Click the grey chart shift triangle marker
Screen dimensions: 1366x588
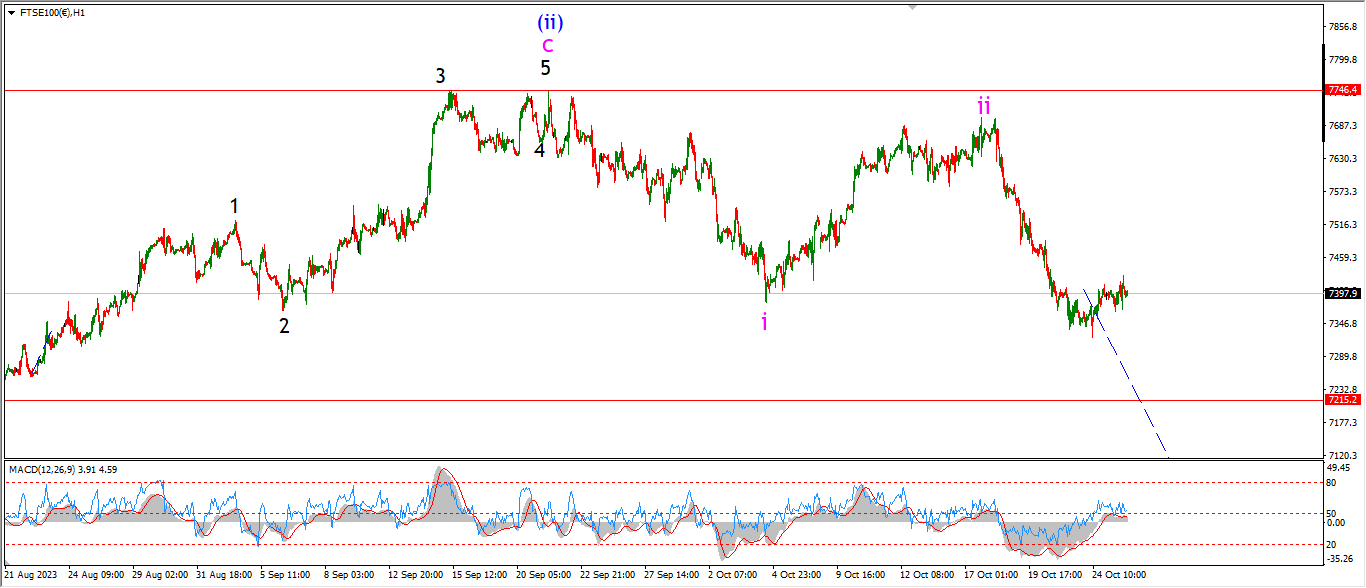click(x=911, y=6)
